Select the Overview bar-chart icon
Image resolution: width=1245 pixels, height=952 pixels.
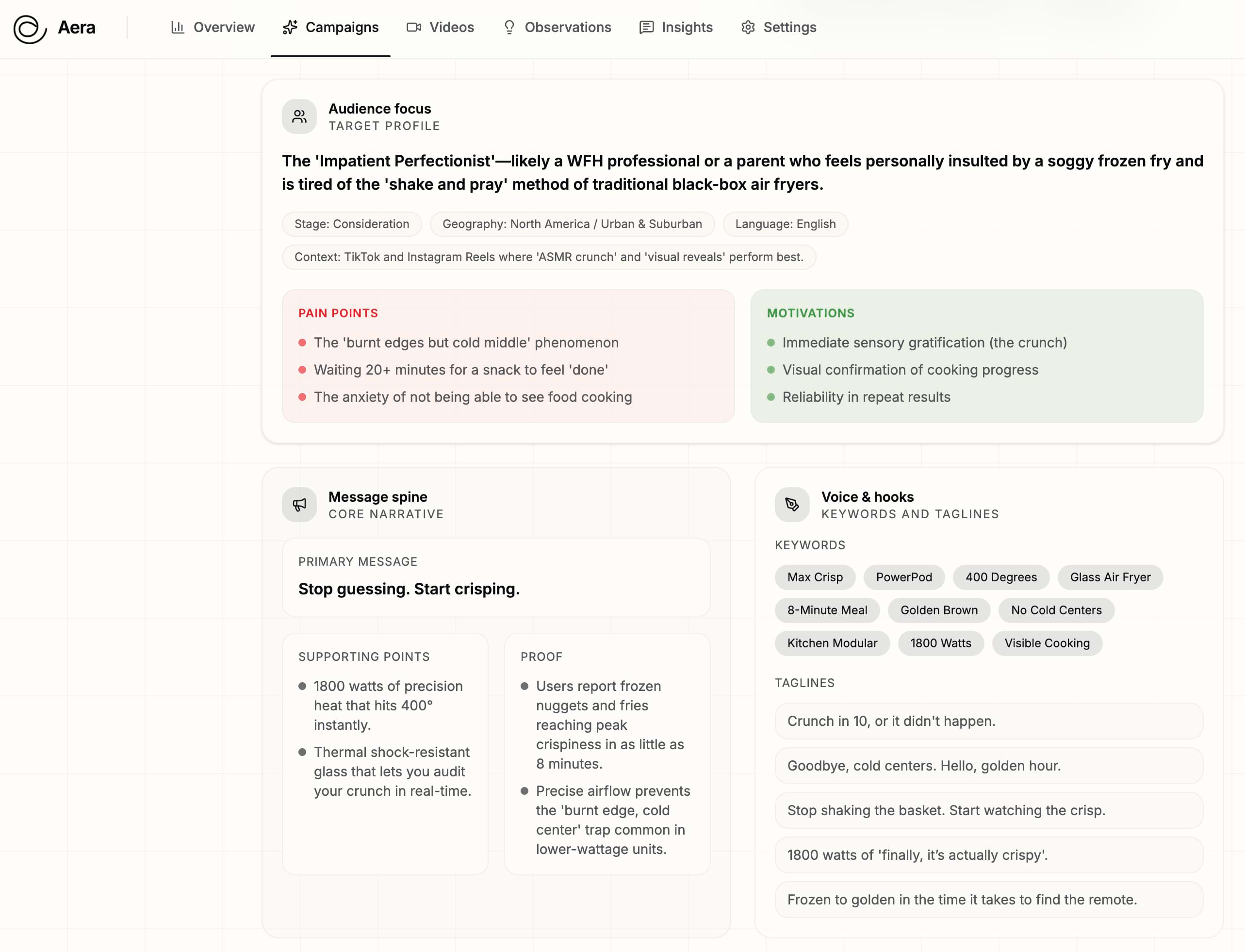tap(178, 27)
